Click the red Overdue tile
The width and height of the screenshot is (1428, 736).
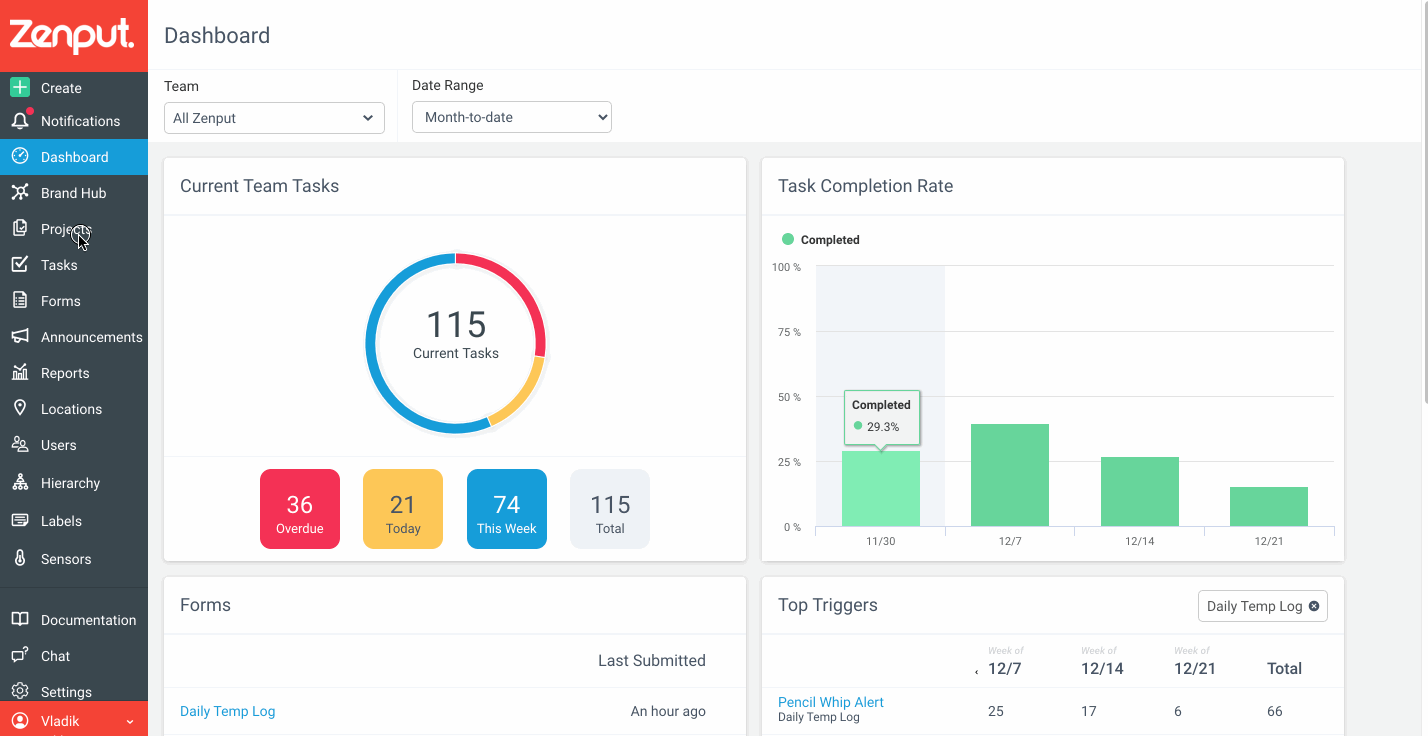point(300,509)
